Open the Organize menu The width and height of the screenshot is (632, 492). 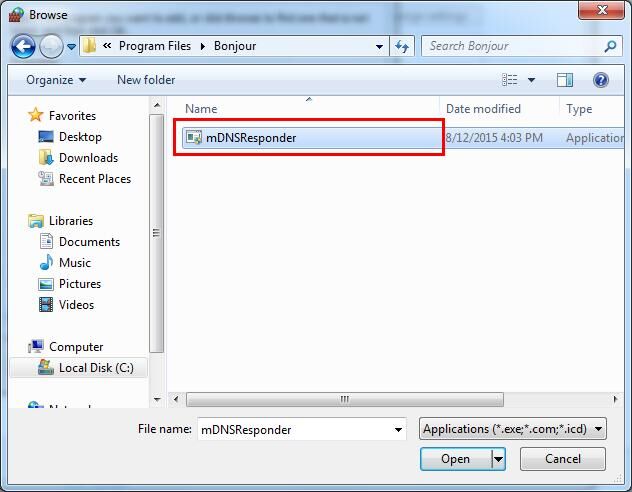[x=56, y=80]
